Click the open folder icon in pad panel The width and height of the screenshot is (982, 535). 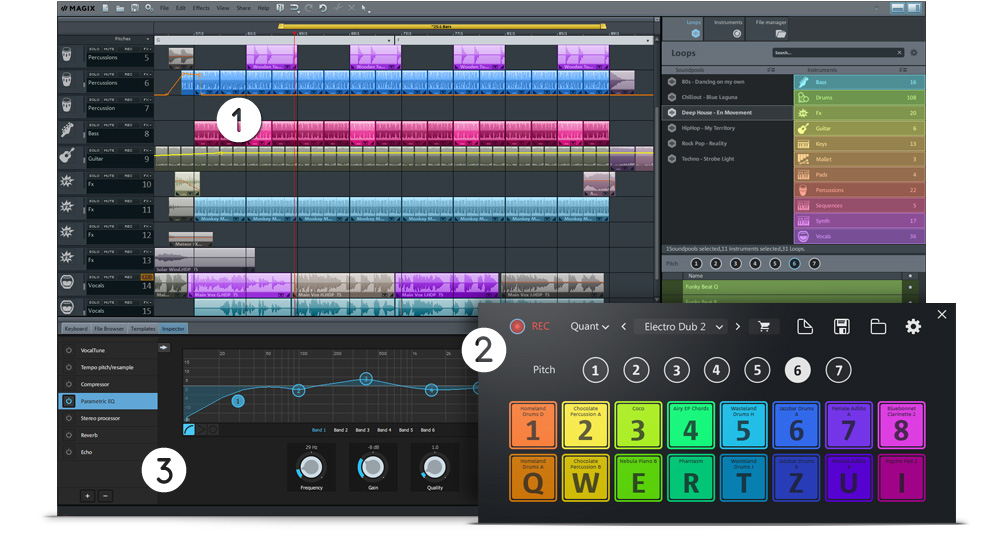coord(878,326)
